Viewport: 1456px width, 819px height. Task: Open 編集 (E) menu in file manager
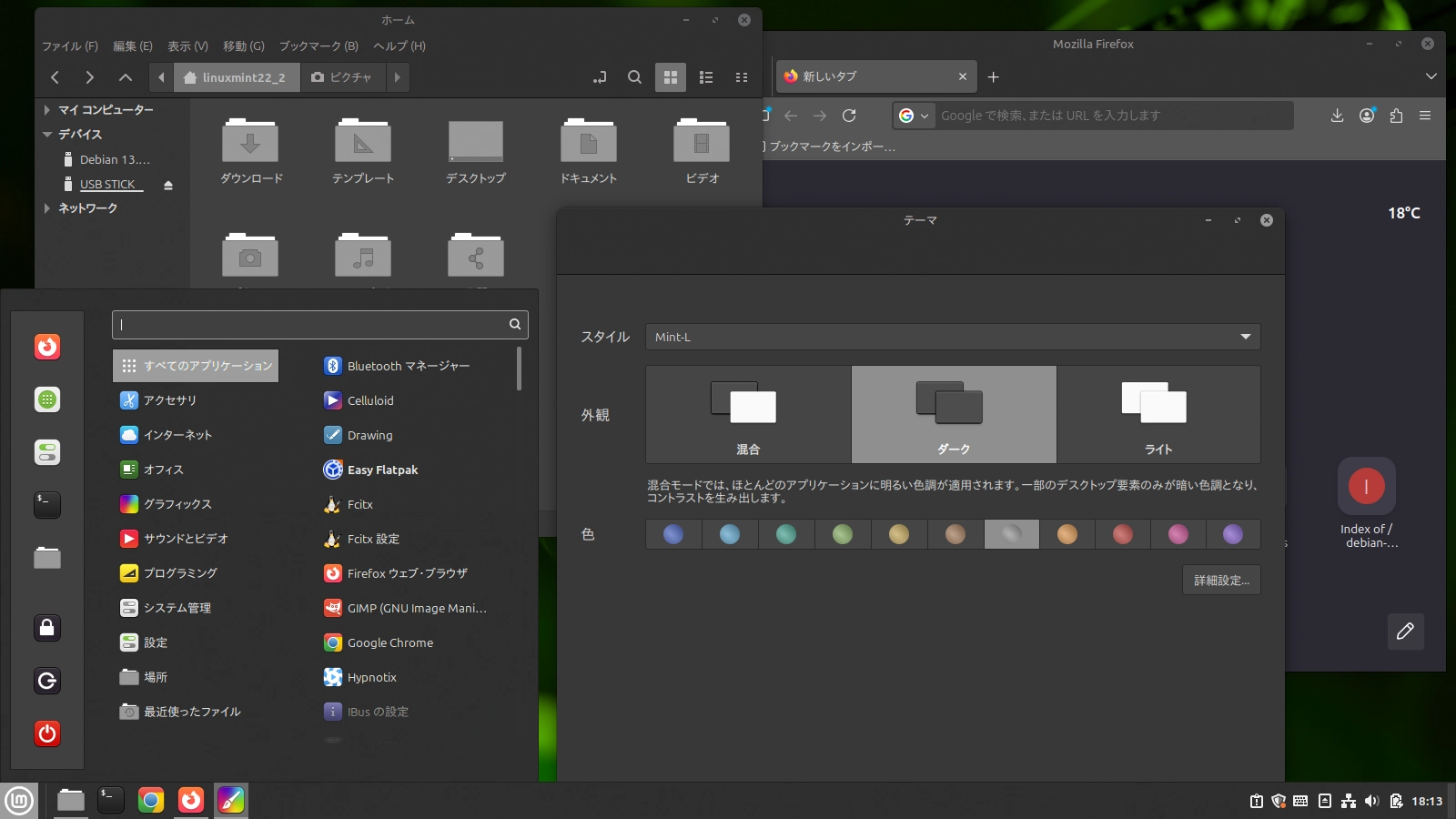pyautogui.click(x=133, y=46)
